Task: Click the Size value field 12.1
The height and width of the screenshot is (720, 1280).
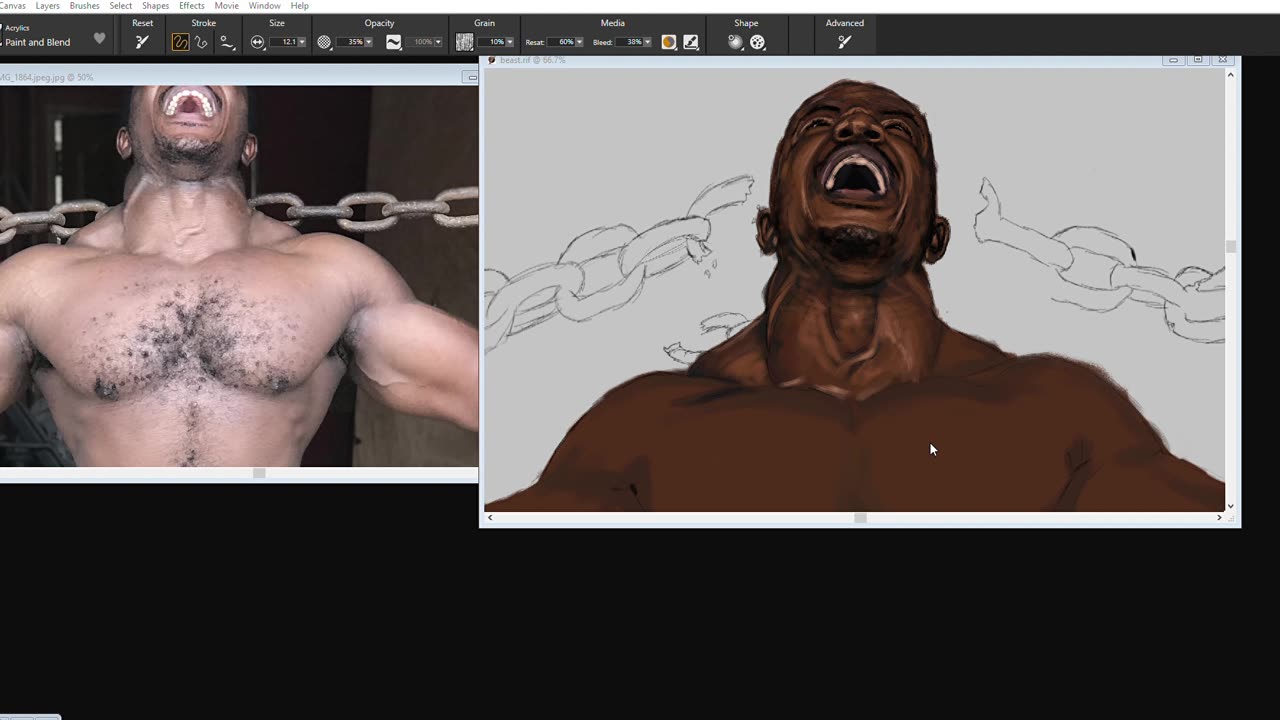Action: pos(284,42)
